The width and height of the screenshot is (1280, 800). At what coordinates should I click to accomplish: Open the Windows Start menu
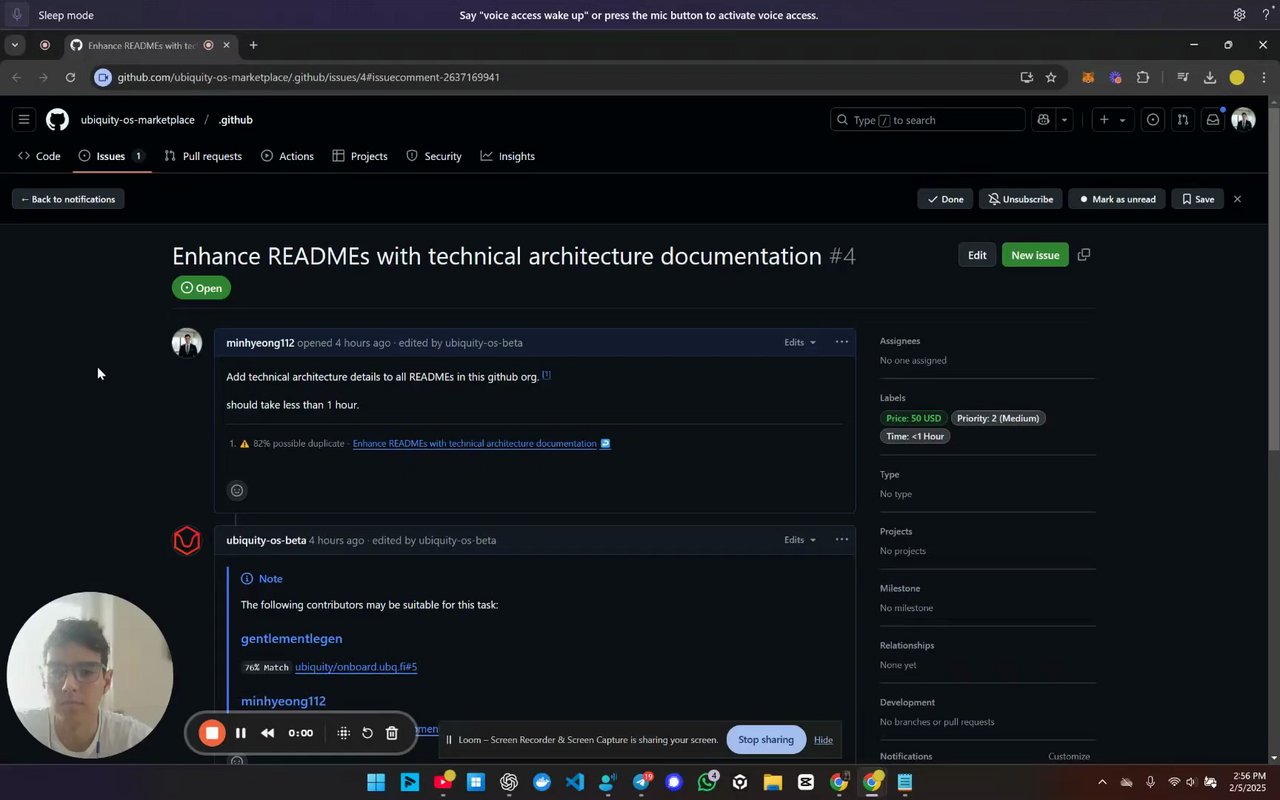point(376,782)
